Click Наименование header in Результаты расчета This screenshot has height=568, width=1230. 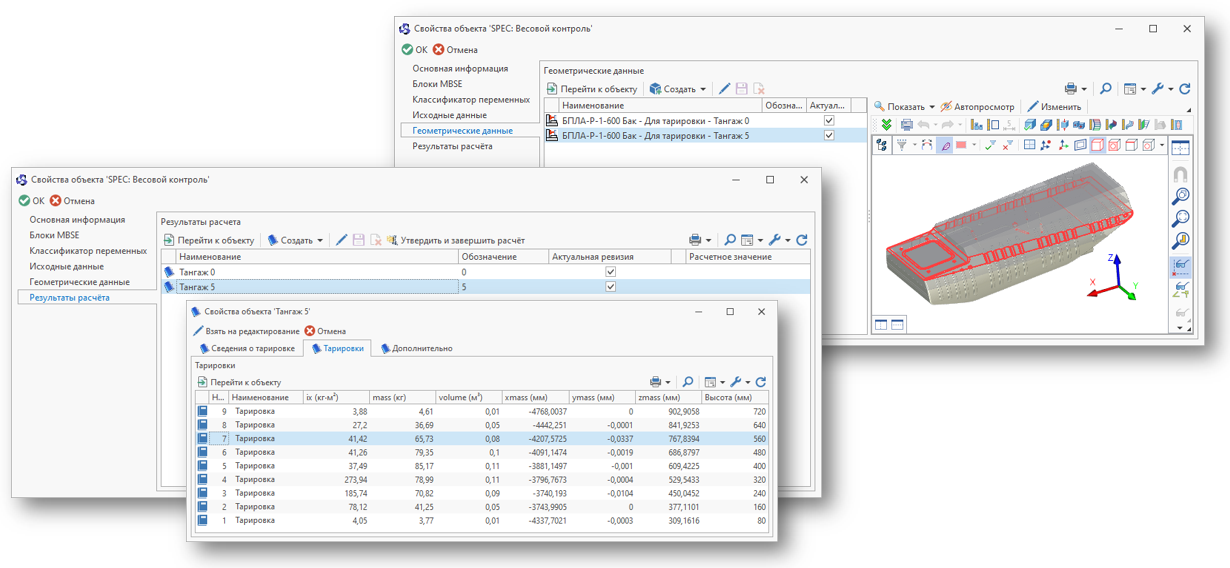317,257
